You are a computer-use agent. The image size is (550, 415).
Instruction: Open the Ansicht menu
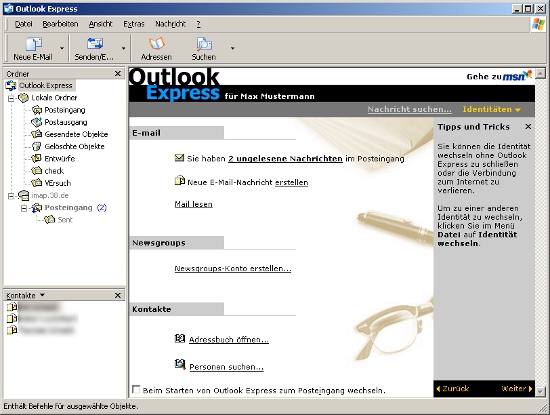101,24
